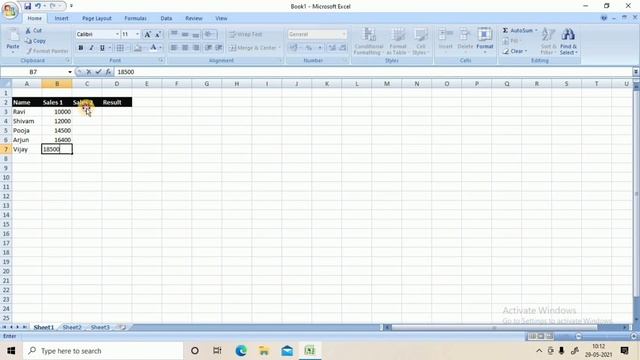Viewport: 640px width, 360px height.
Task: Open the Format cells menu
Action: [x=485, y=40]
